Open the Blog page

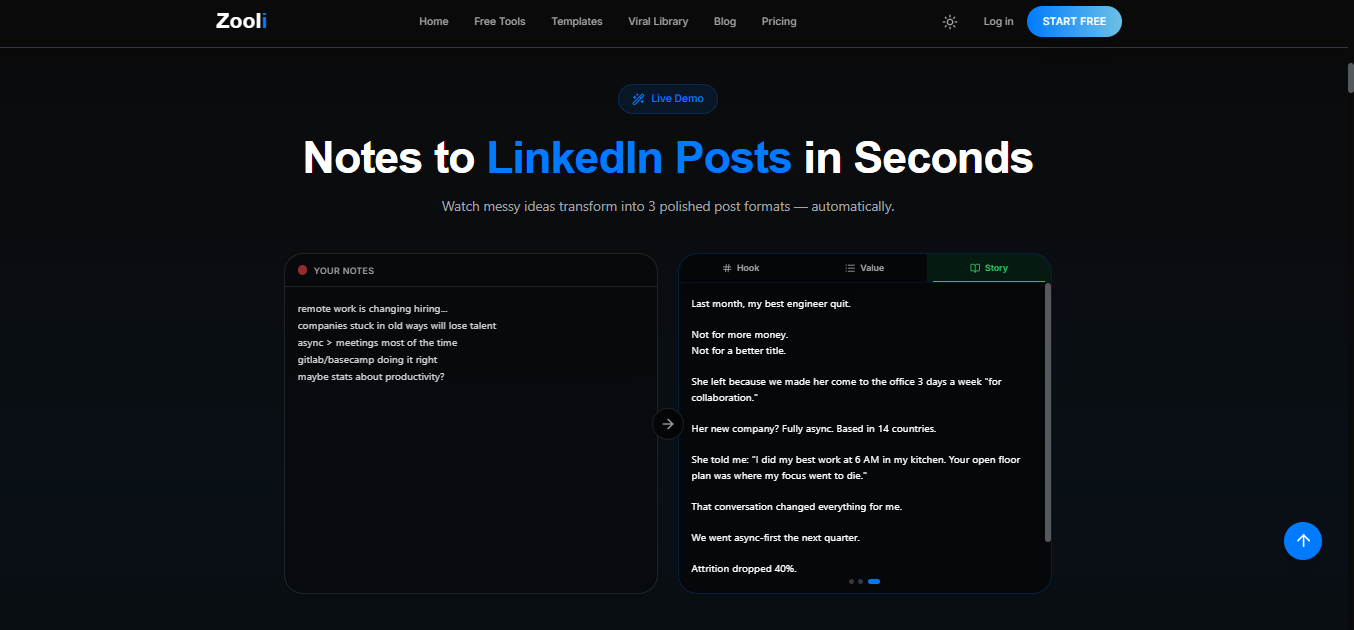pos(725,21)
